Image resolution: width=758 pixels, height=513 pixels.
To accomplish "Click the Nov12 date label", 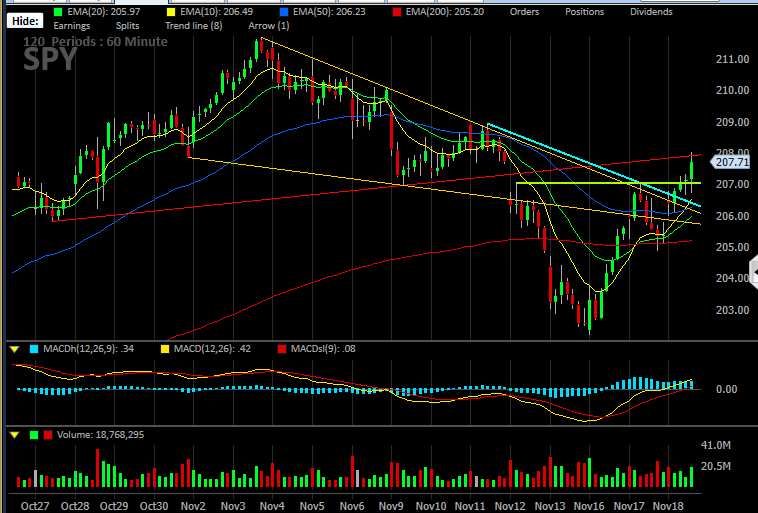I will (x=510, y=506).
